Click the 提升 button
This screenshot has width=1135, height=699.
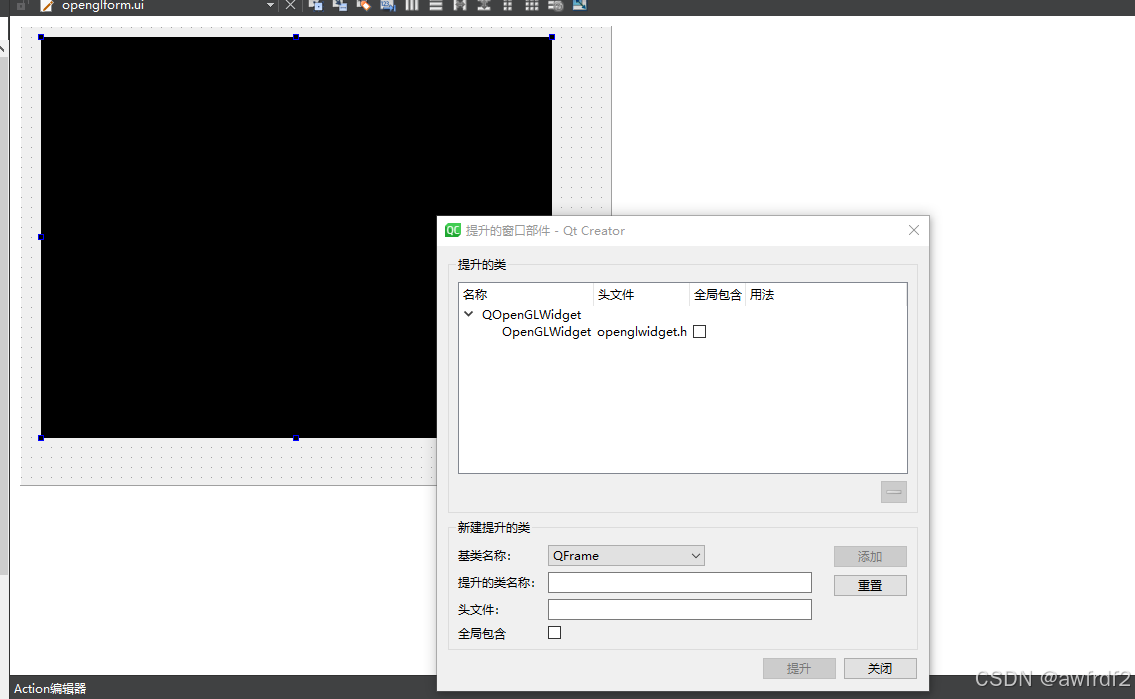click(799, 669)
